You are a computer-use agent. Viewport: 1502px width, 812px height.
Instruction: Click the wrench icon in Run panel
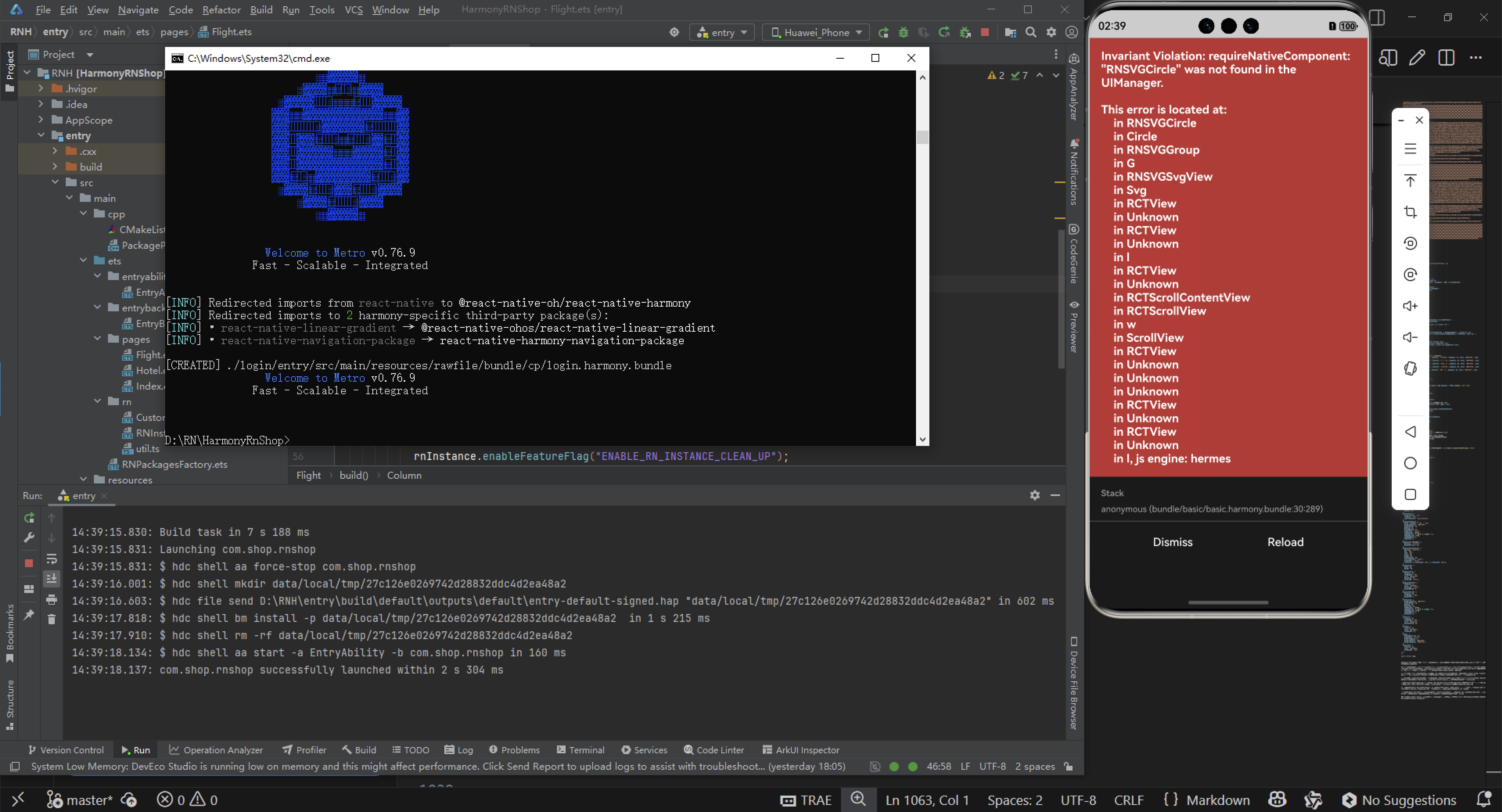[29, 537]
